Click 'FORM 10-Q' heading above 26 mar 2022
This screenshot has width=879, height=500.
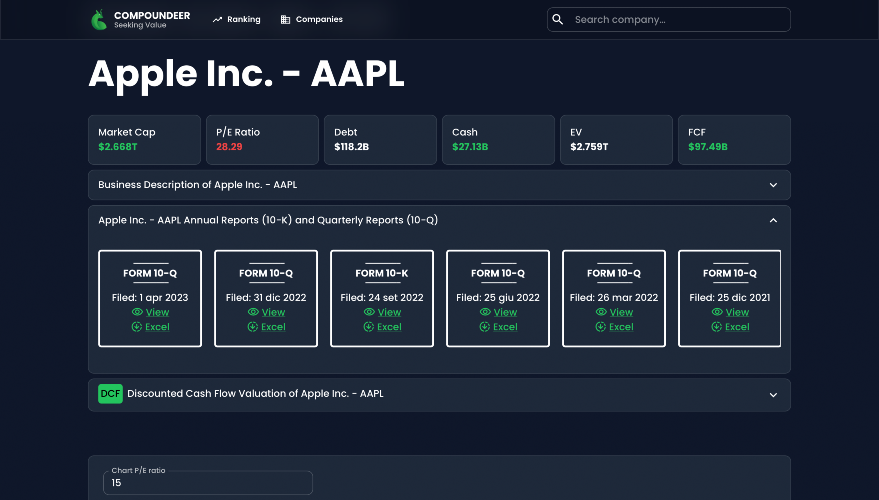[614, 274]
